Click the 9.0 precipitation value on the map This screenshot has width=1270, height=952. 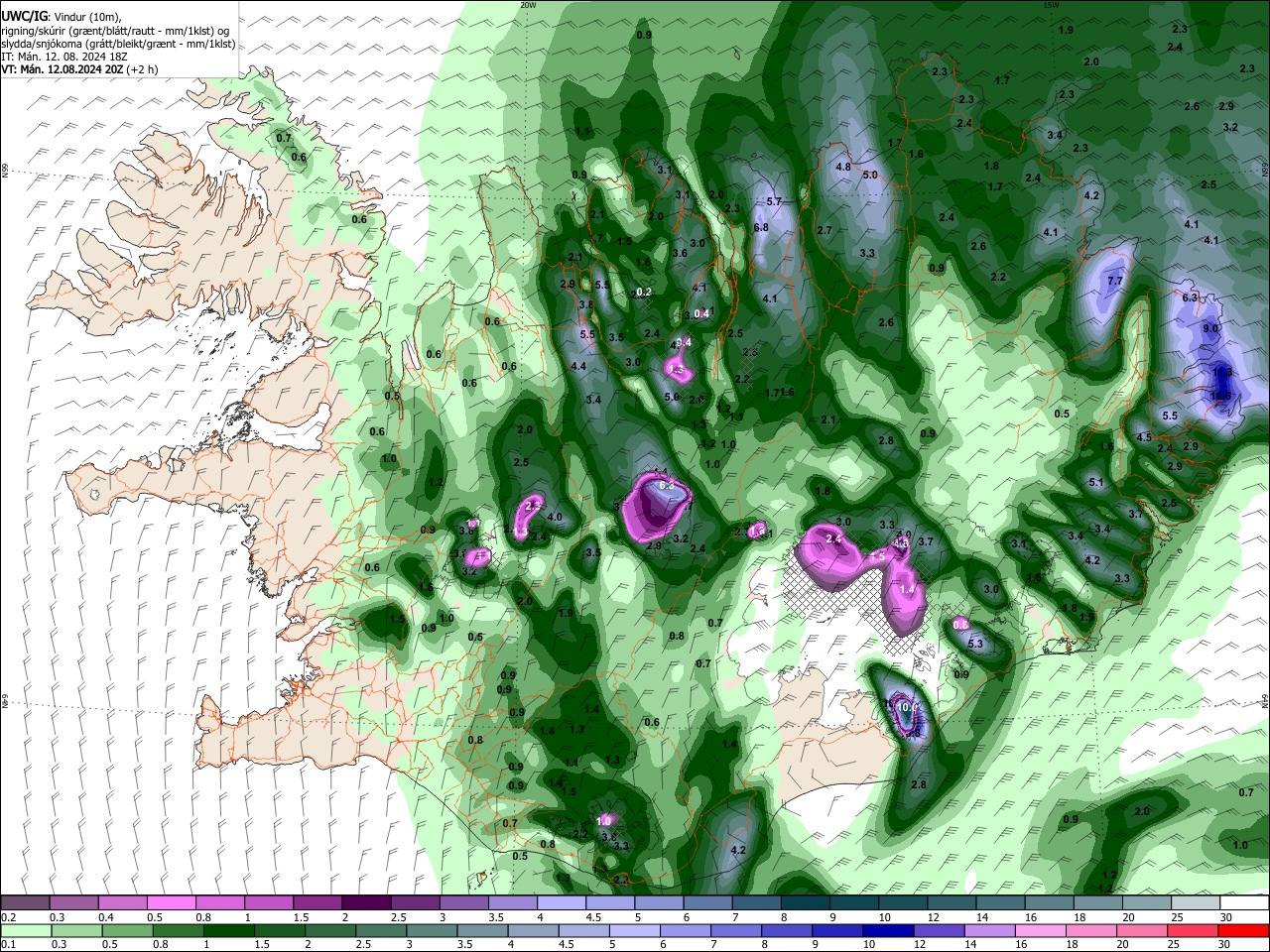(x=1210, y=328)
